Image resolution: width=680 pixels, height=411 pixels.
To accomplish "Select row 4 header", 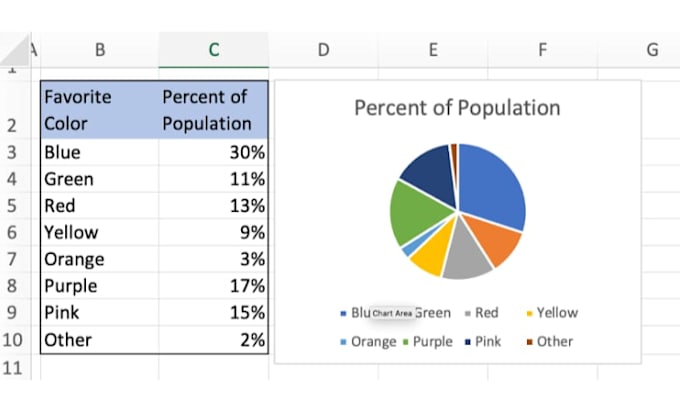I will pyautogui.click(x=15, y=179).
